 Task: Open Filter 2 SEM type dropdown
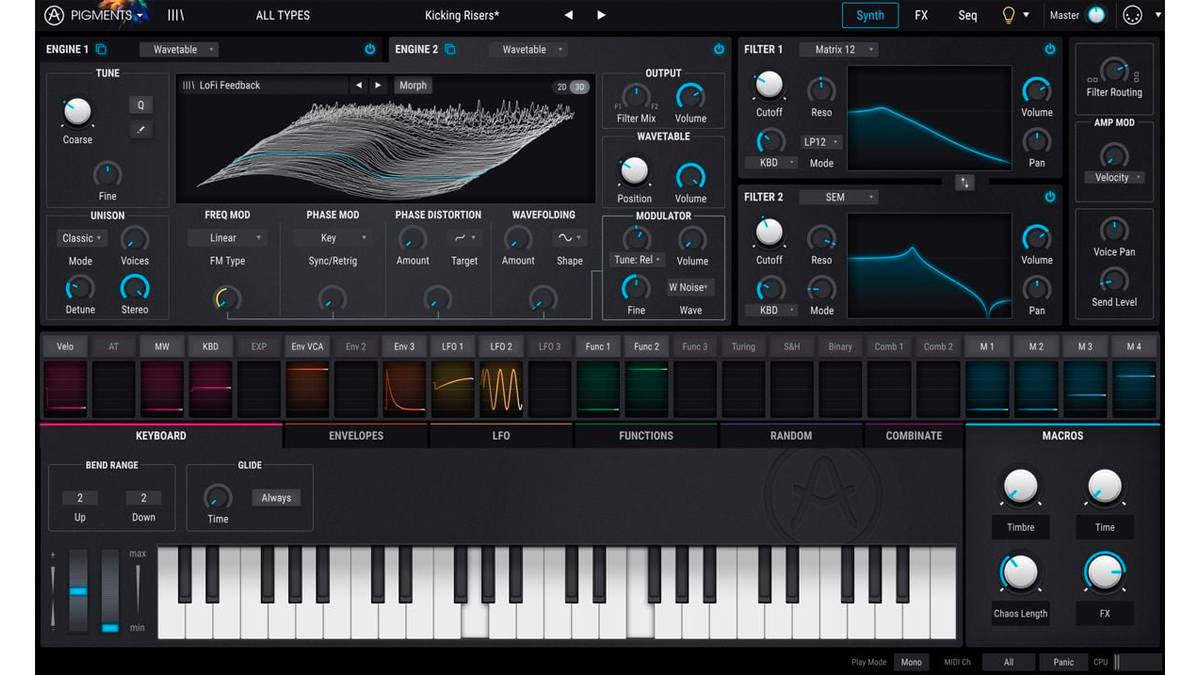(x=839, y=197)
